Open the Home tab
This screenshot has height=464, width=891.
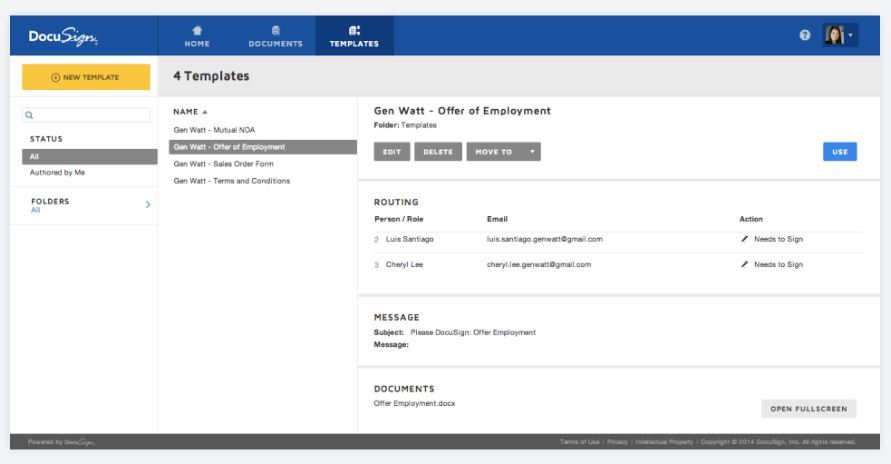(197, 36)
